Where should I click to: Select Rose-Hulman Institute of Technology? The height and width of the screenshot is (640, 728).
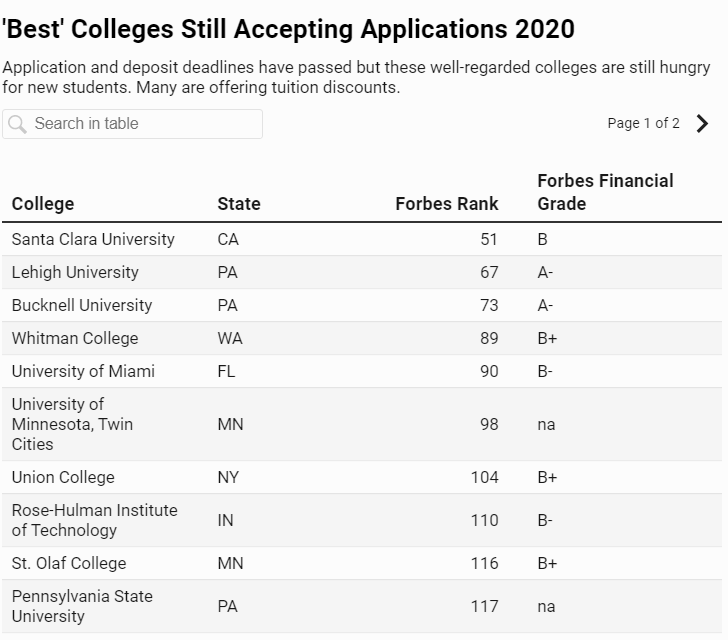pyautogui.click(x=94, y=520)
